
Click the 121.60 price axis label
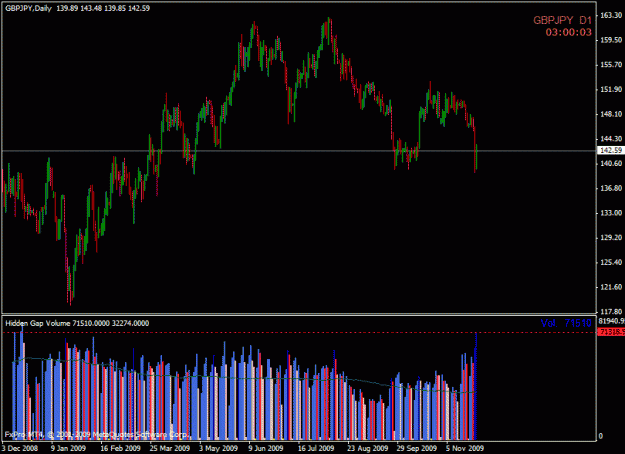[611, 287]
